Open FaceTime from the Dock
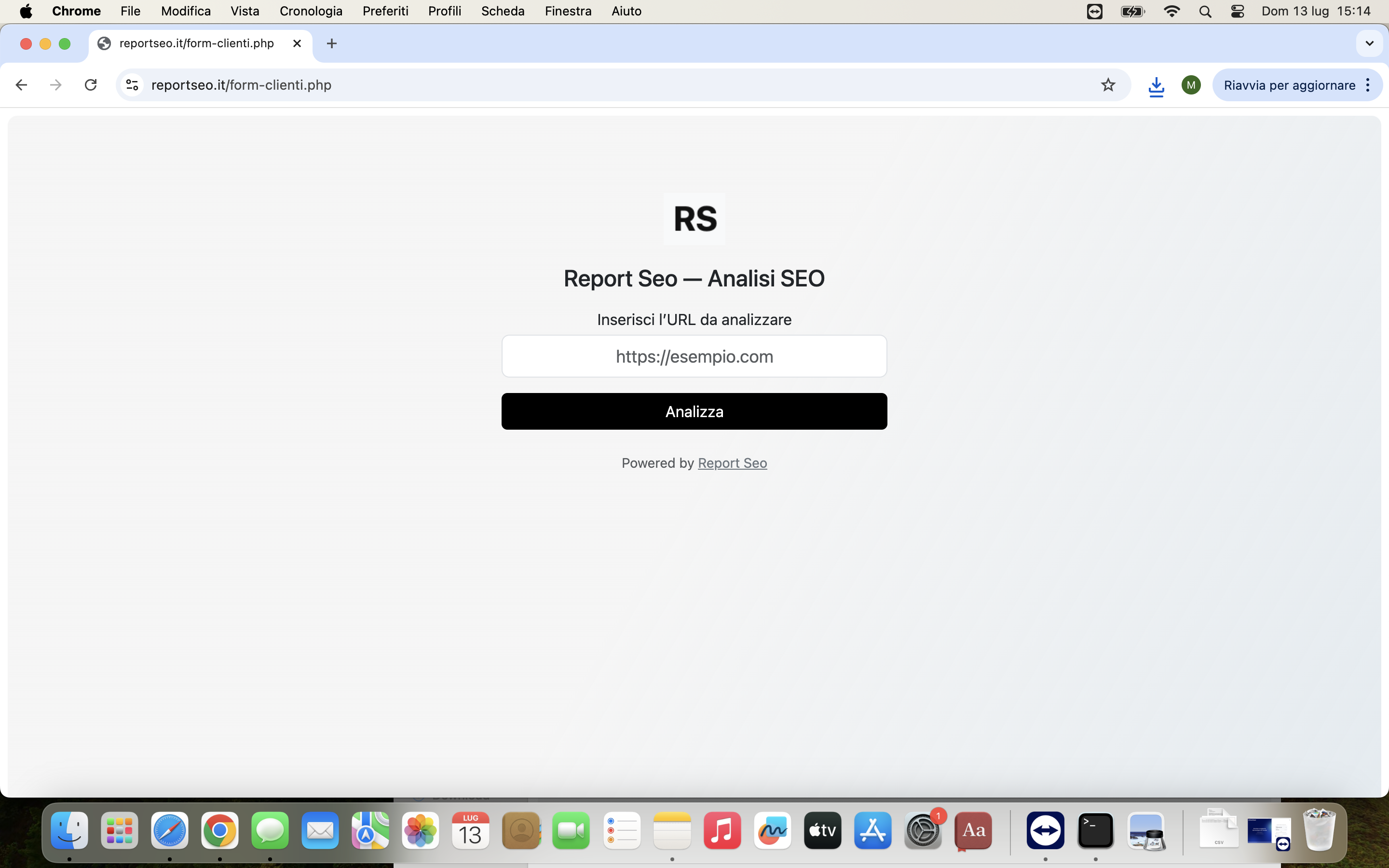 571,830
